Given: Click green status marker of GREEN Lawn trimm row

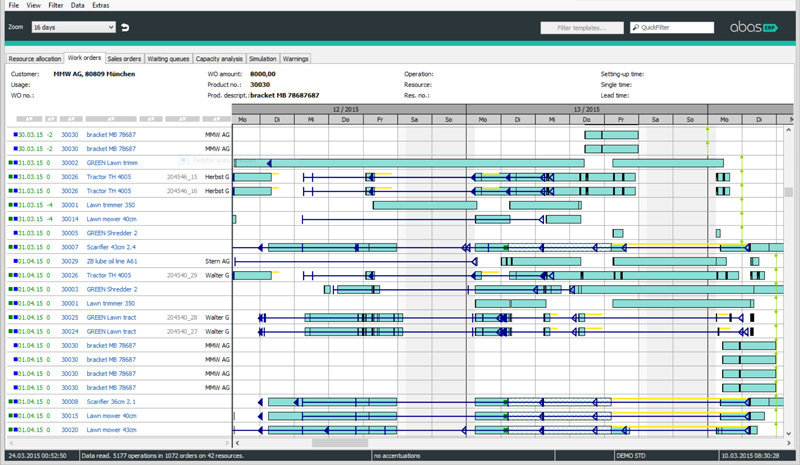Looking at the screenshot, I should [x=10, y=162].
